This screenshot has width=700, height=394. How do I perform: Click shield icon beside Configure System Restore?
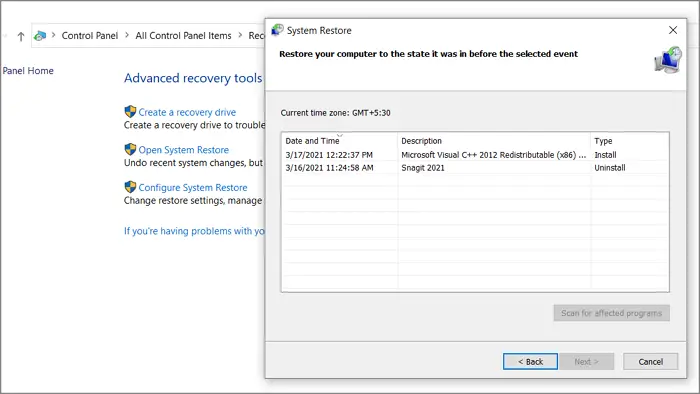coord(130,187)
